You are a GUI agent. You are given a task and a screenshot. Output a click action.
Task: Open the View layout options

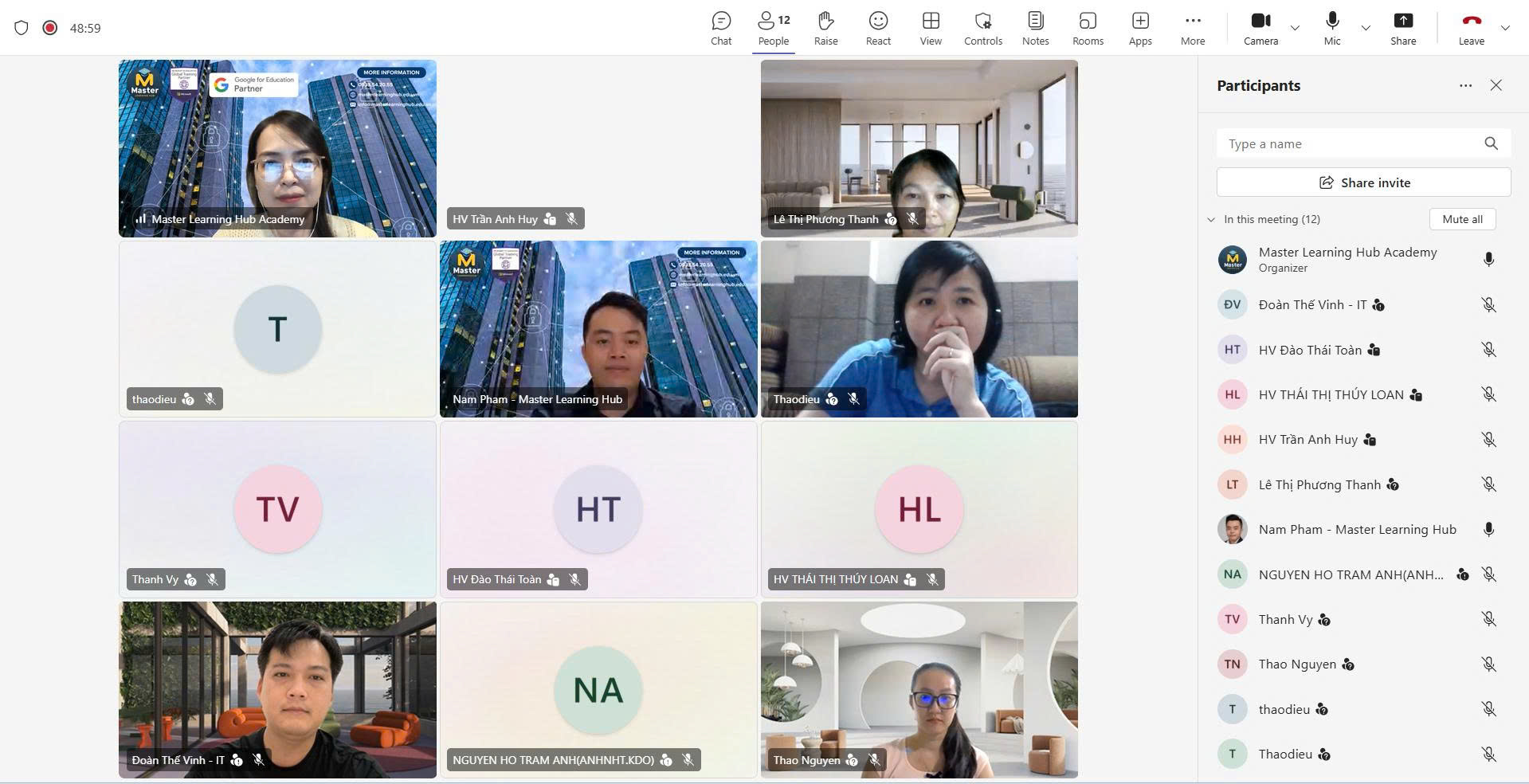[x=930, y=28]
